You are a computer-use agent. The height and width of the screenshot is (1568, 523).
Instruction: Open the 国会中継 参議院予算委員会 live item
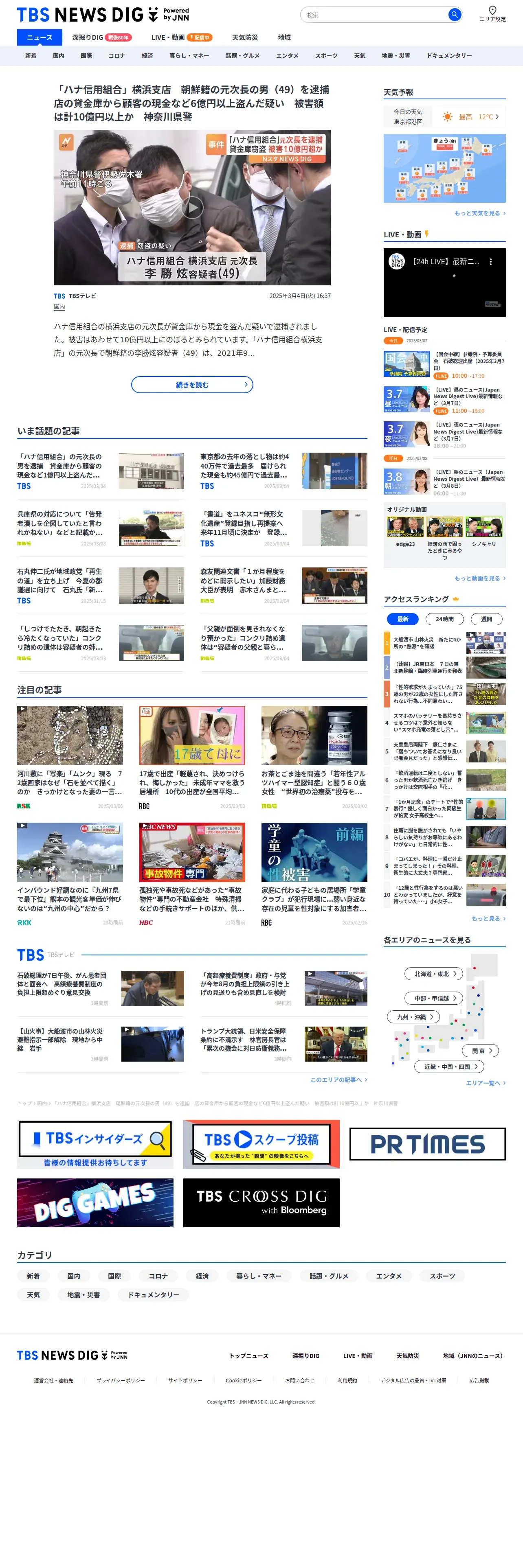[444, 365]
